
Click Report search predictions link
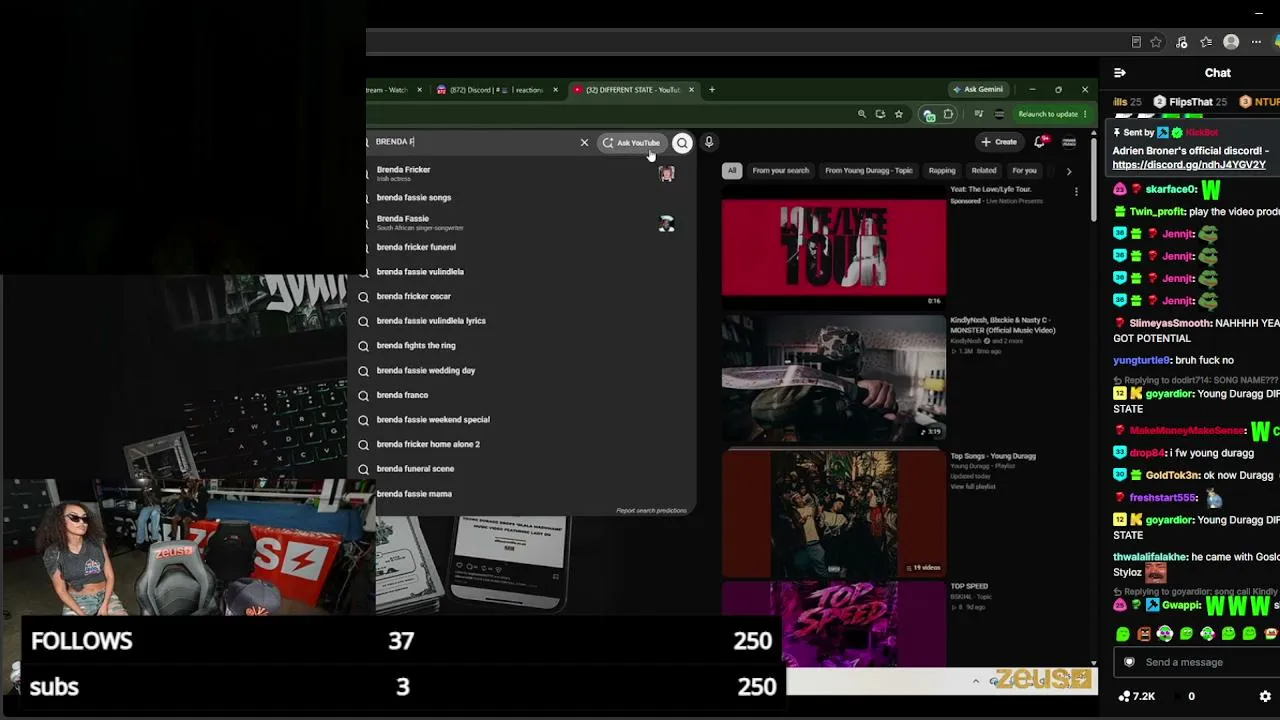coord(651,510)
